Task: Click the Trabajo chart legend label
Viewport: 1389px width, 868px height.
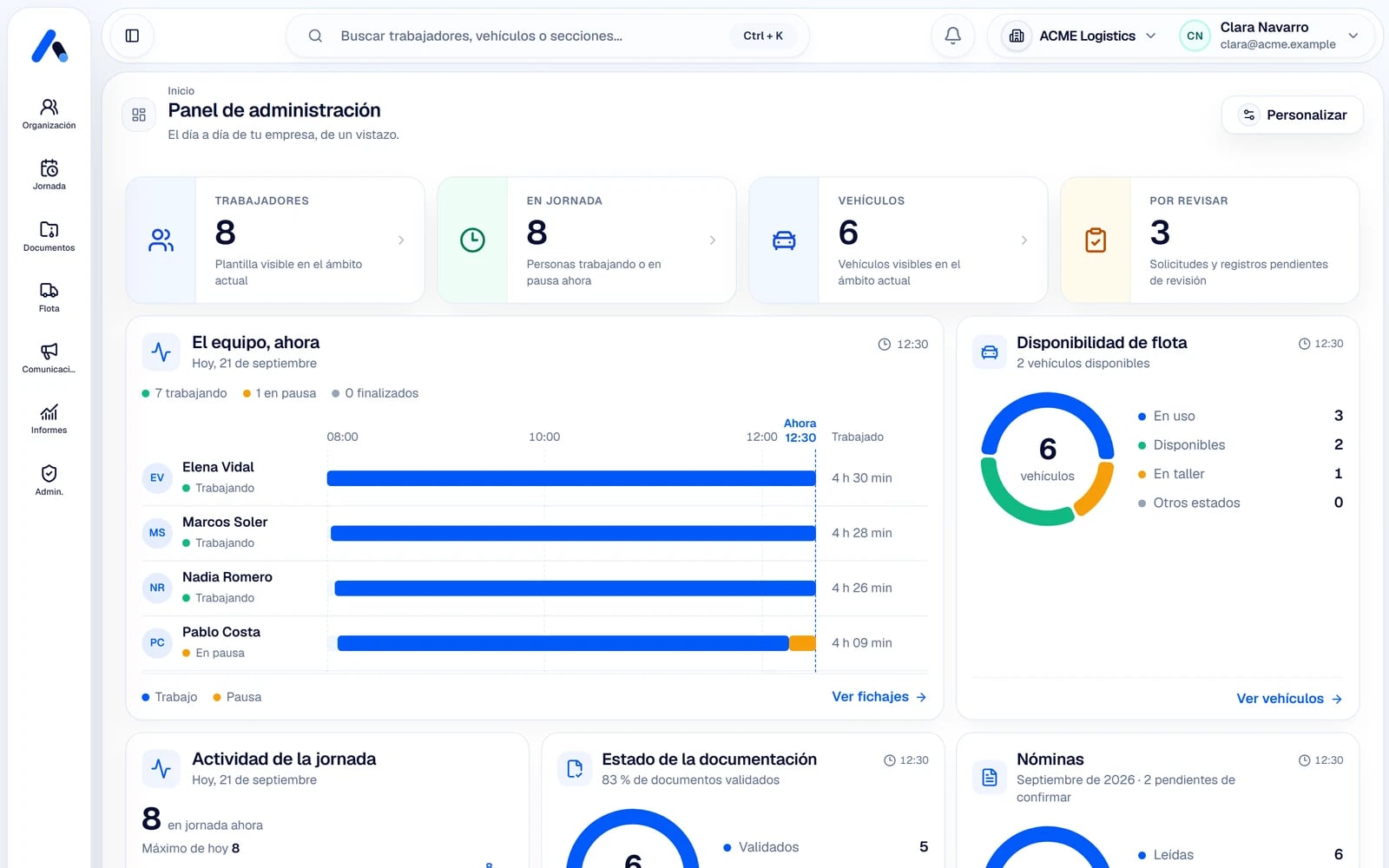Action: pos(169,697)
